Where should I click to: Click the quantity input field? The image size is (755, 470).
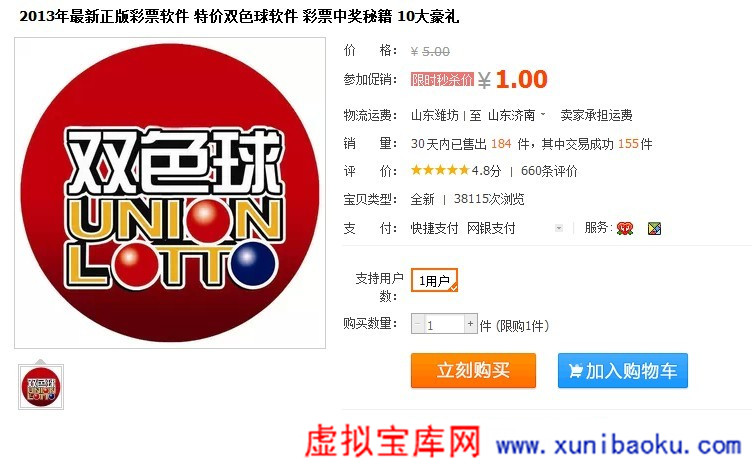[x=444, y=324]
